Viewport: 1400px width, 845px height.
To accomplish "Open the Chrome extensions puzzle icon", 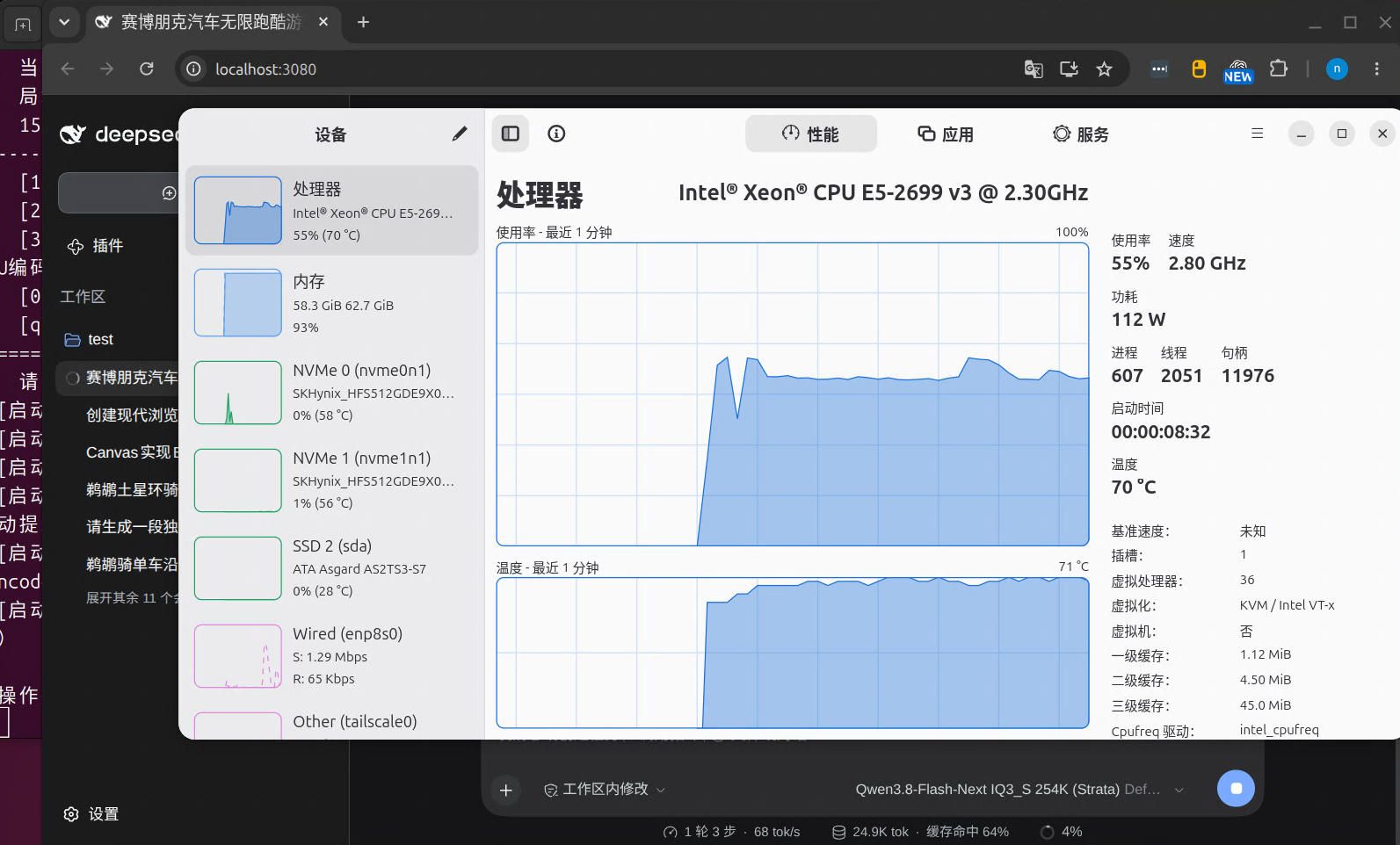I will point(1279,69).
